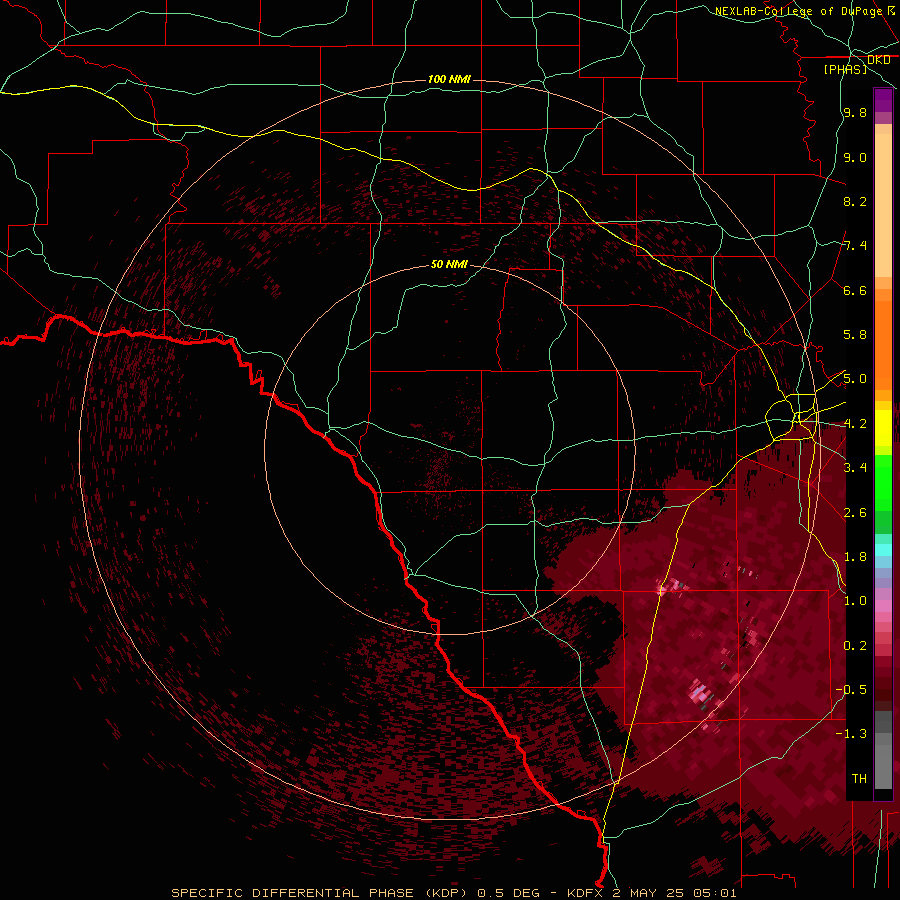
Task: Click the -0.5 color scale label
Action: click(x=851, y=690)
